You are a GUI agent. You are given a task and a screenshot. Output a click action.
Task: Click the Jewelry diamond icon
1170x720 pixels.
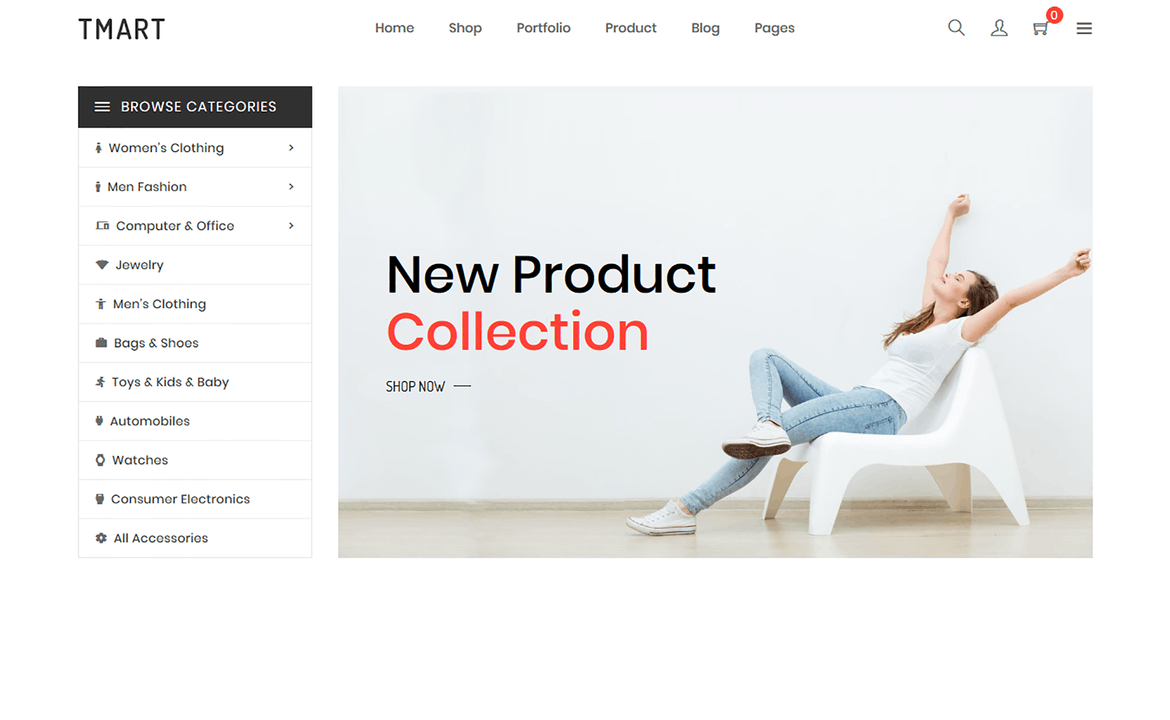click(102, 265)
